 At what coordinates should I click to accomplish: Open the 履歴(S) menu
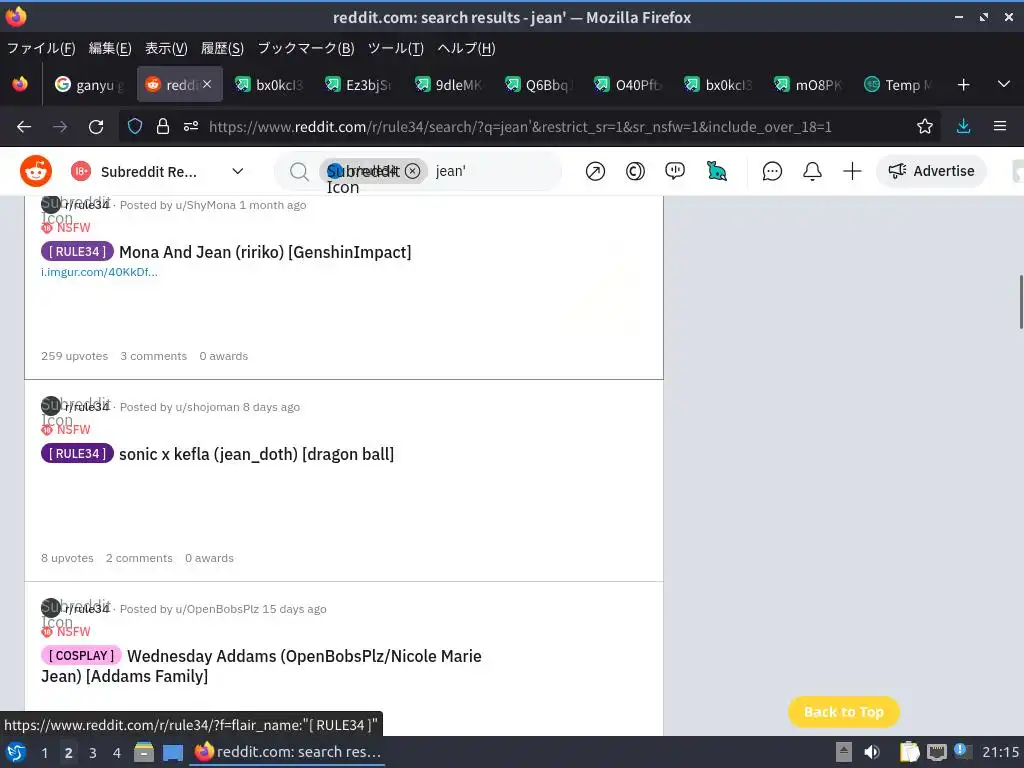(222, 48)
